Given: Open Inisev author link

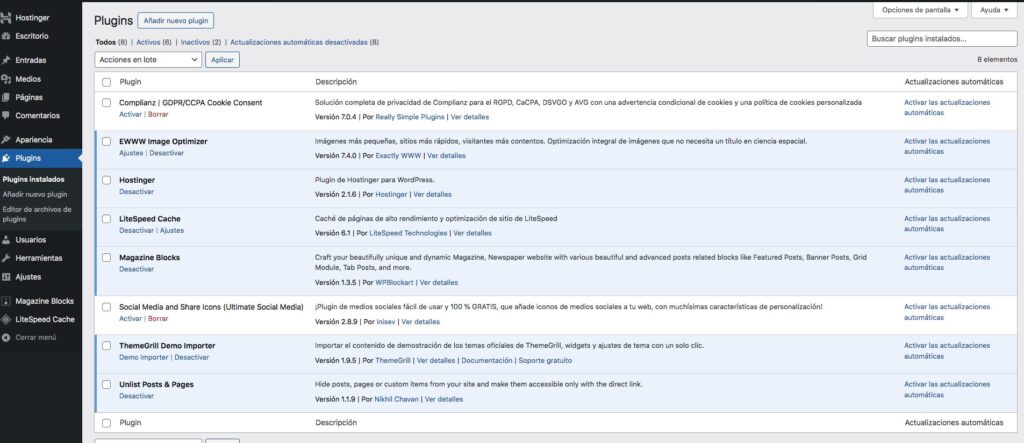Looking at the screenshot, I should (x=385, y=322).
